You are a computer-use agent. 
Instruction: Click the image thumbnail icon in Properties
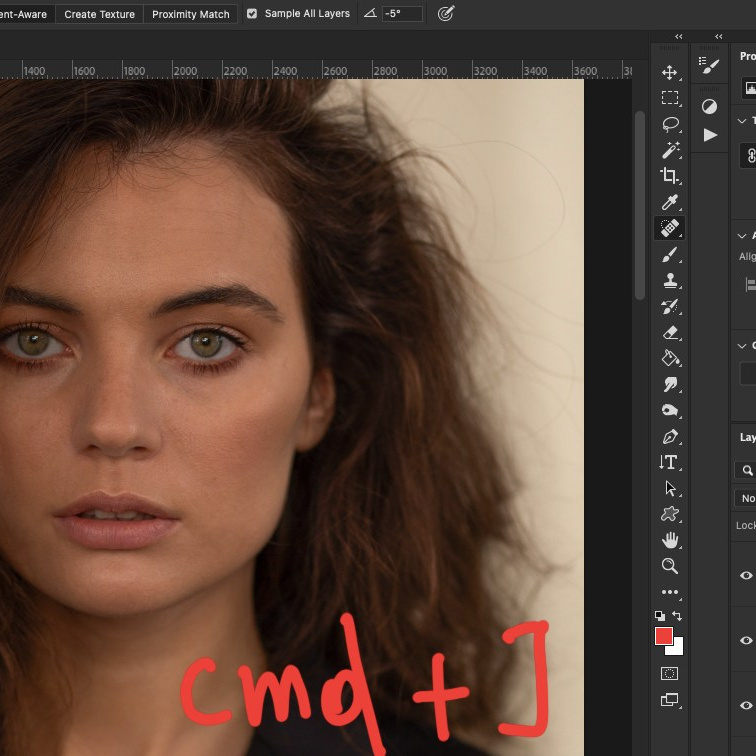[x=750, y=88]
